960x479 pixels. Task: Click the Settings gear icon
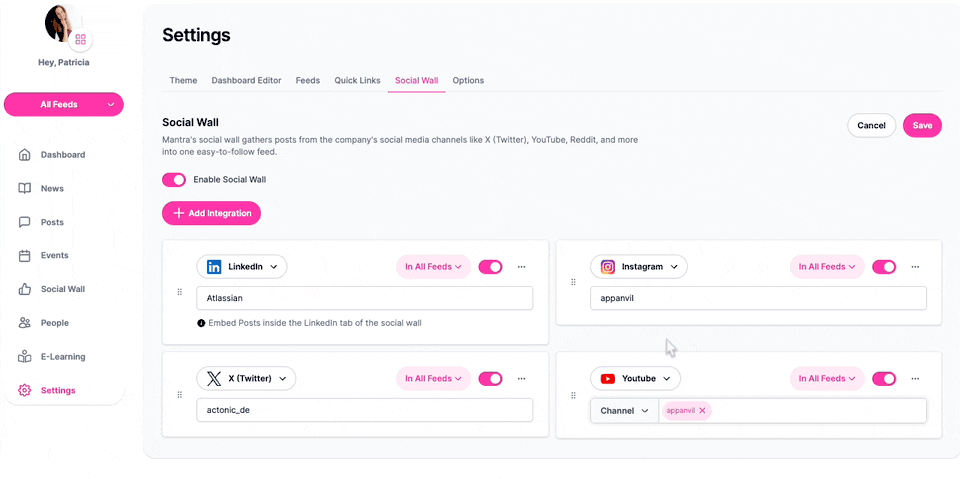[24, 390]
